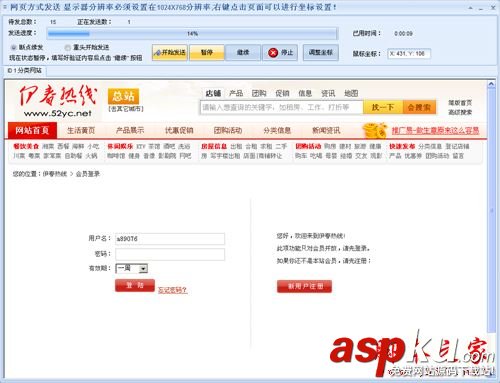Click the page scrollbar up arrow
Viewport: 500px width, 383px height.
[x=491, y=84]
